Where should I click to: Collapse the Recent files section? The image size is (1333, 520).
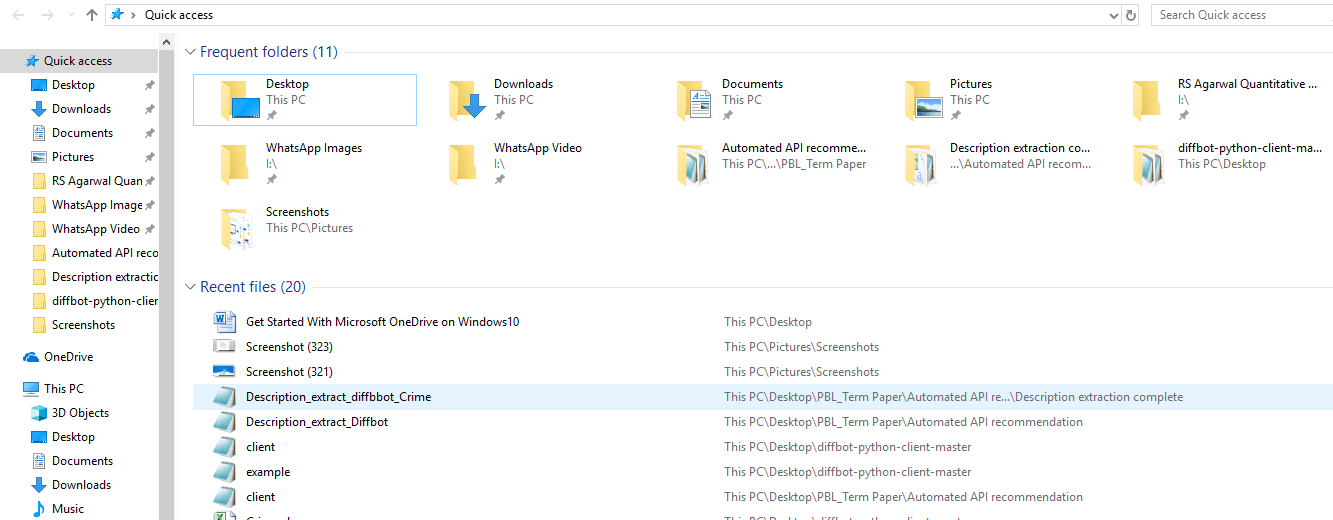pos(190,287)
